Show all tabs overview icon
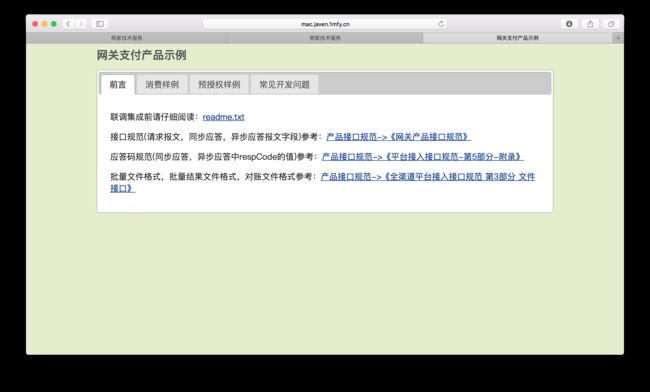This screenshot has width=650, height=392. pos(611,24)
